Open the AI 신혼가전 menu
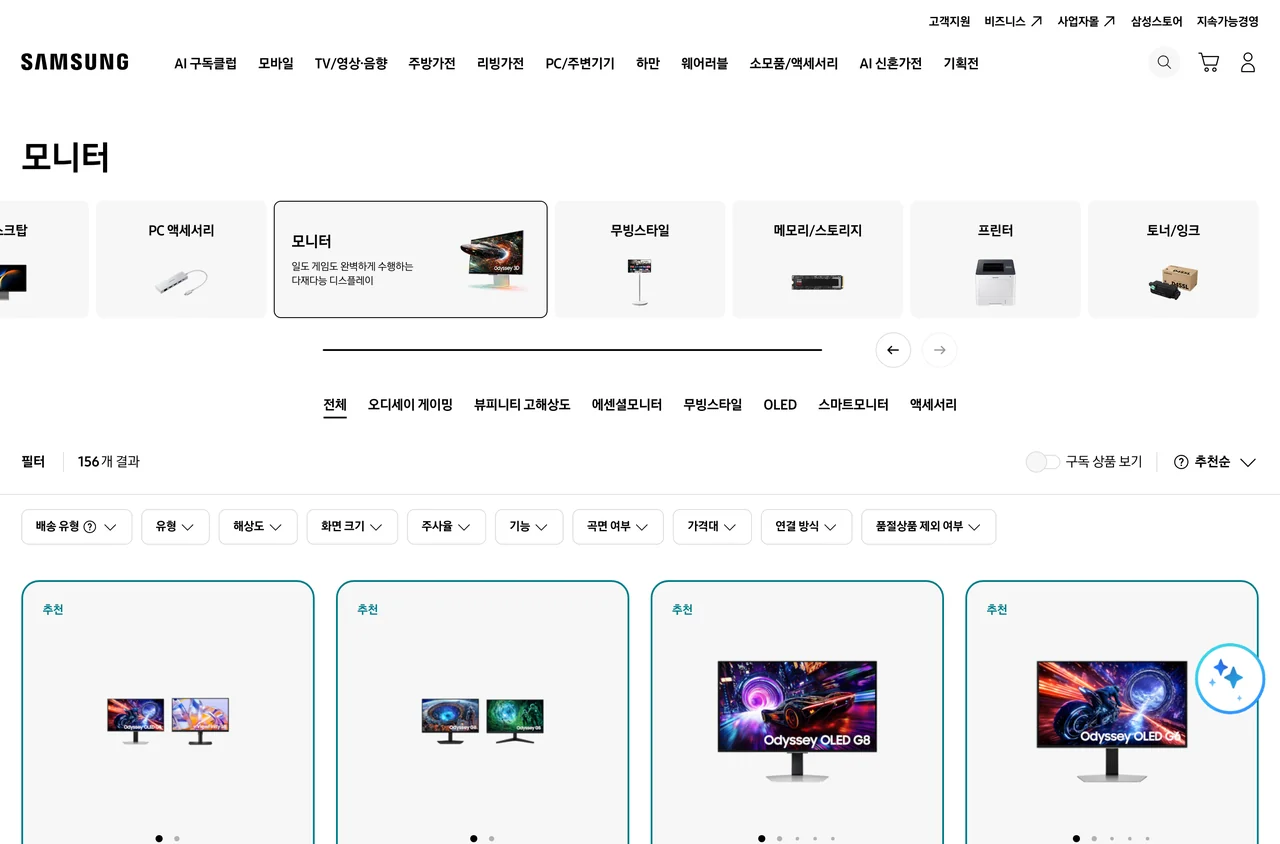1280x844 pixels. coord(891,63)
